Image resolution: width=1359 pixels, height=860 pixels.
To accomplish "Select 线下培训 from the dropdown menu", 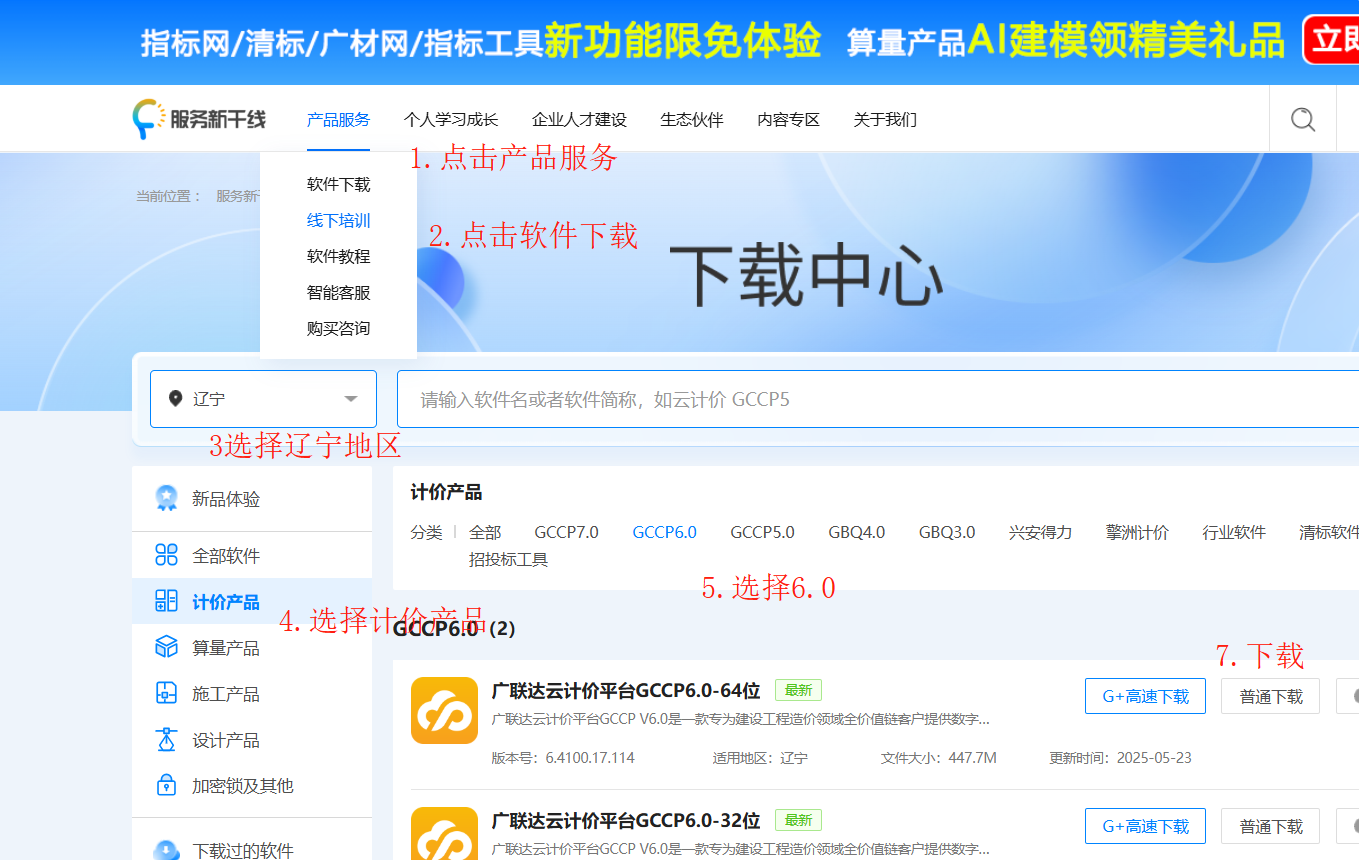I will coord(338,220).
